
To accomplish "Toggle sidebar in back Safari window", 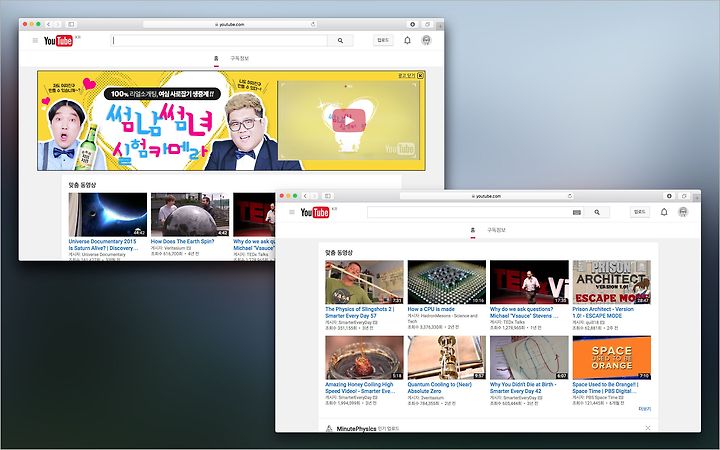I will (71, 24).
